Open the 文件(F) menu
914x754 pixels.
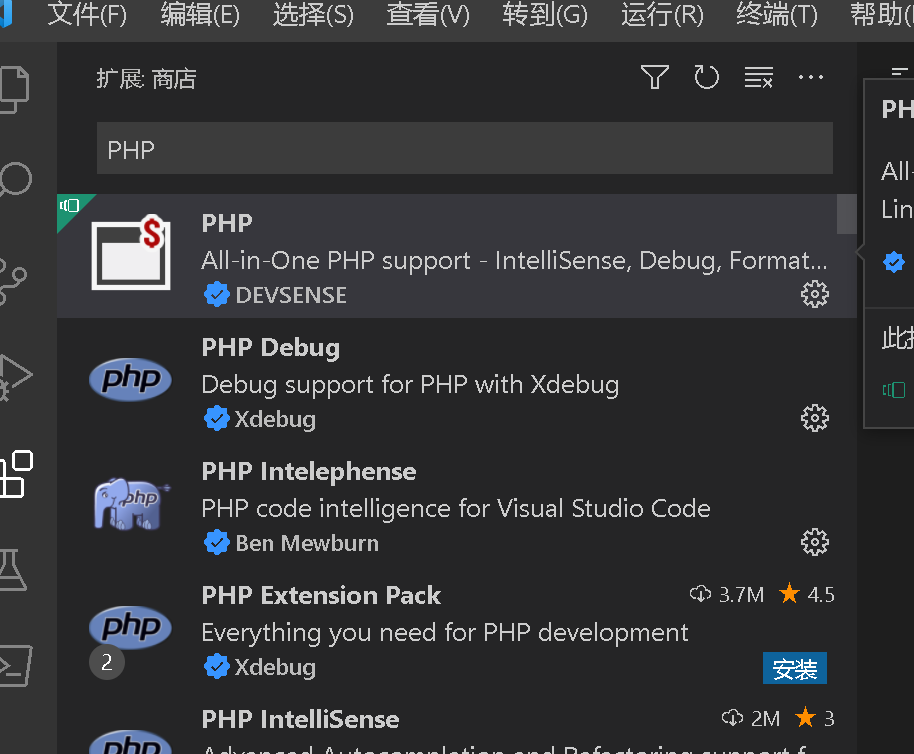pos(87,15)
